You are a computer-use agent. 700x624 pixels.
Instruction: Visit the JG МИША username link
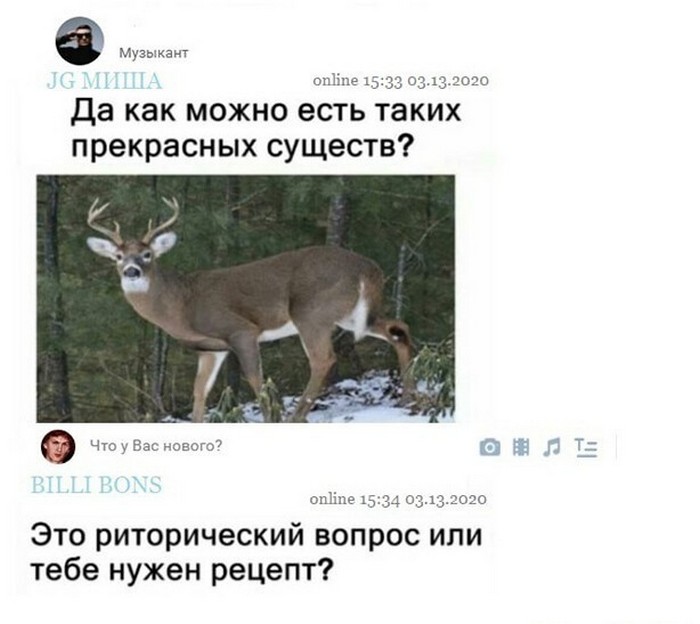104,81
